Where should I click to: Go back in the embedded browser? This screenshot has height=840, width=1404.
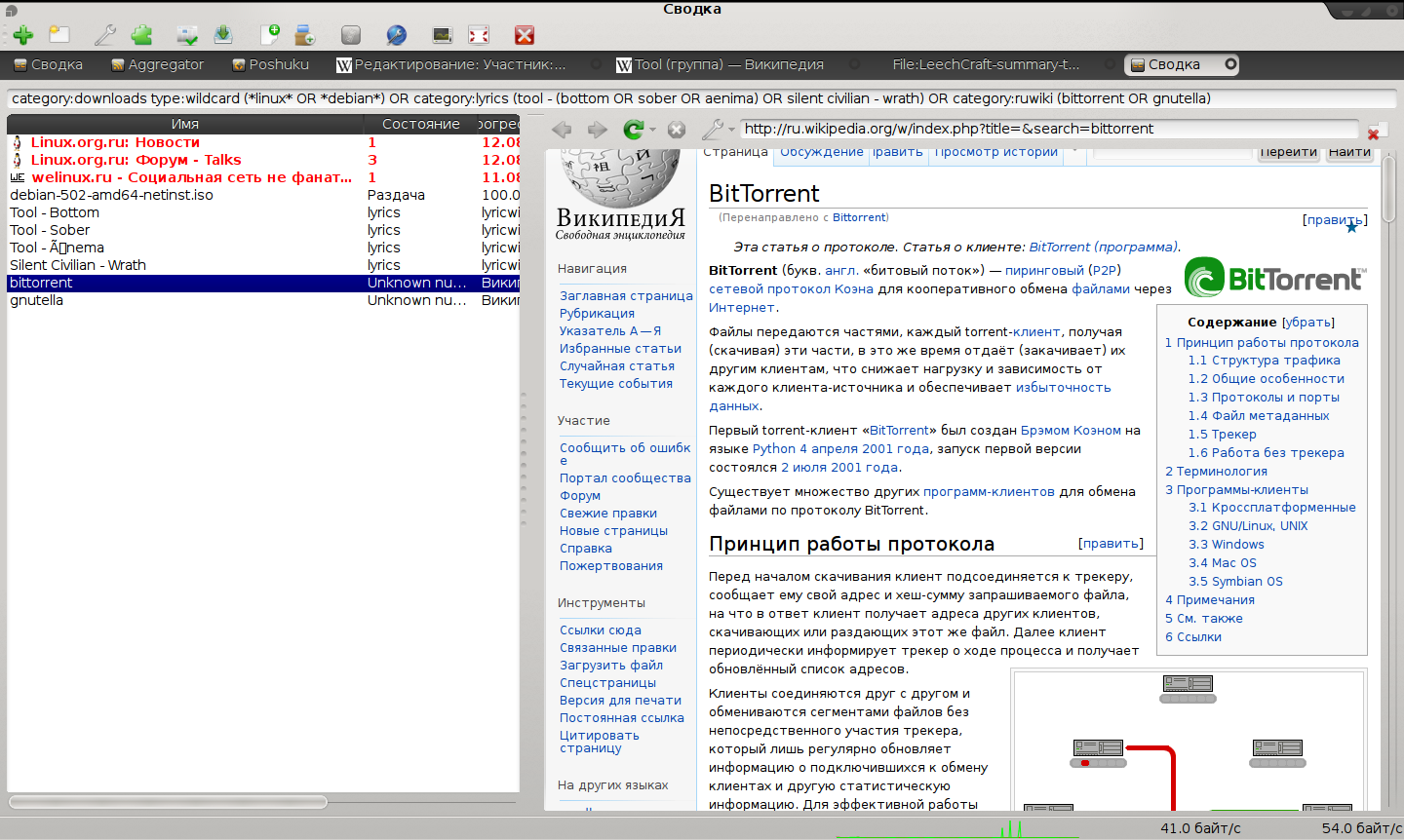tap(562, 130)
